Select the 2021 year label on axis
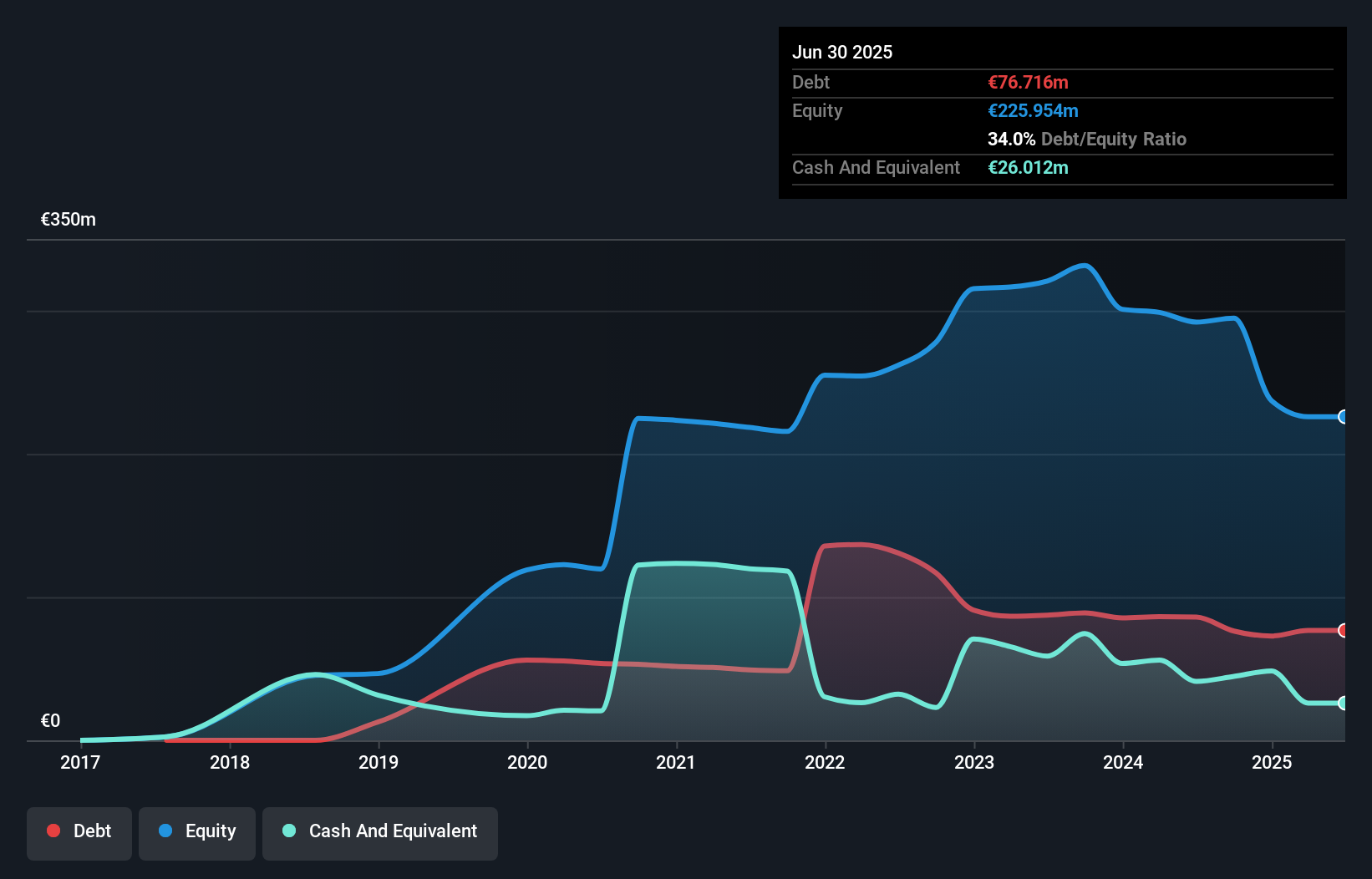Image resolution: width=1372 pixels, height=879 pixels. [677, 762]
